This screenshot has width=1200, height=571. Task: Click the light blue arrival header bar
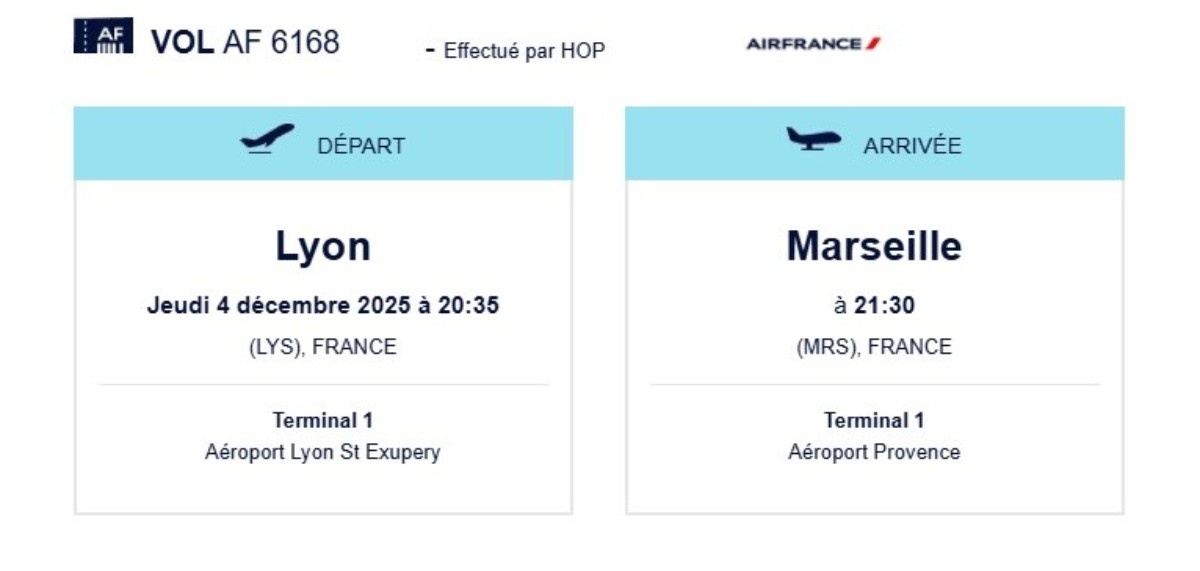coord(875,144)
